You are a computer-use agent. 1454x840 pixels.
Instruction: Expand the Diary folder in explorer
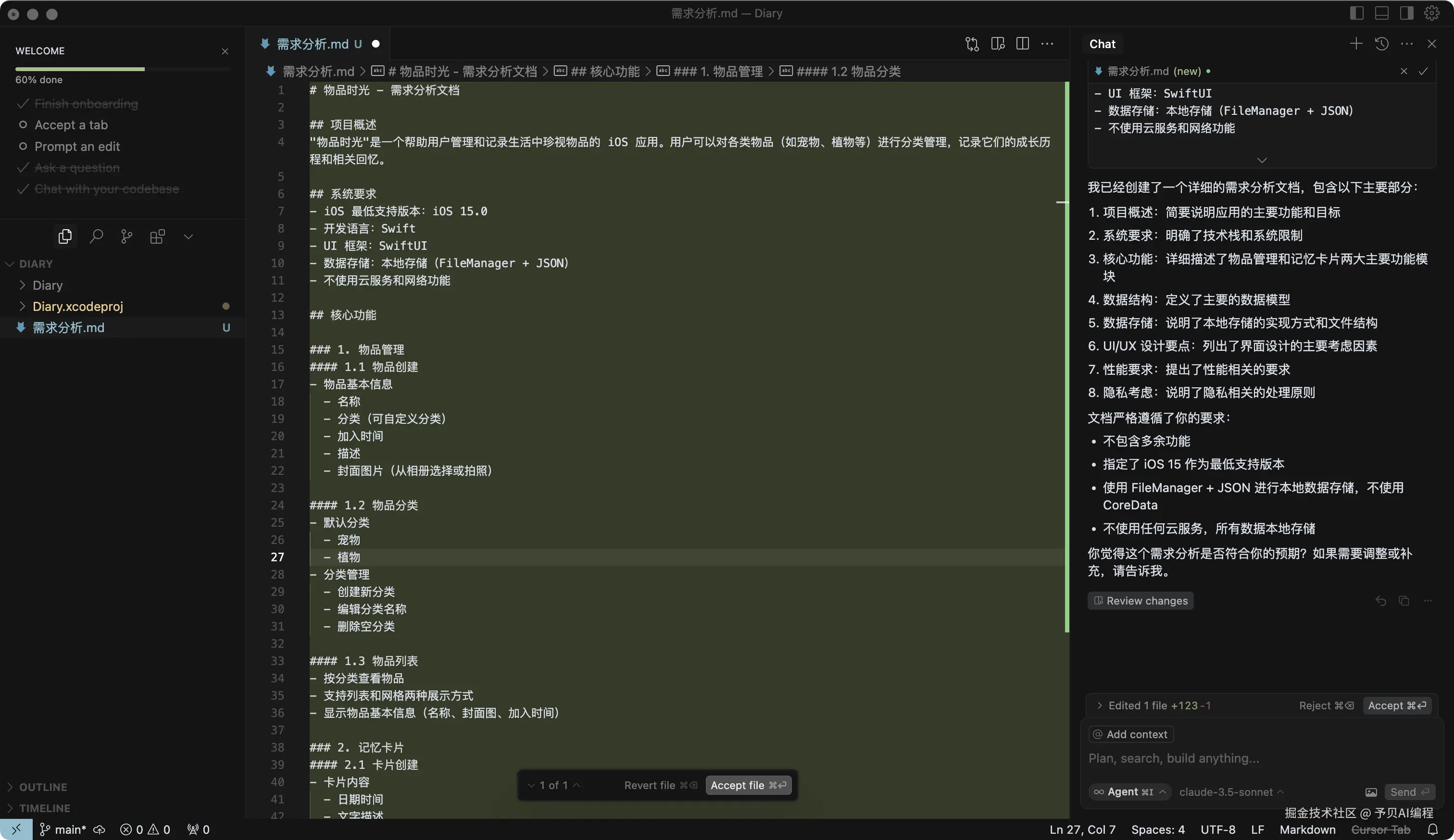pyautogui.click(x=47, y=285)
